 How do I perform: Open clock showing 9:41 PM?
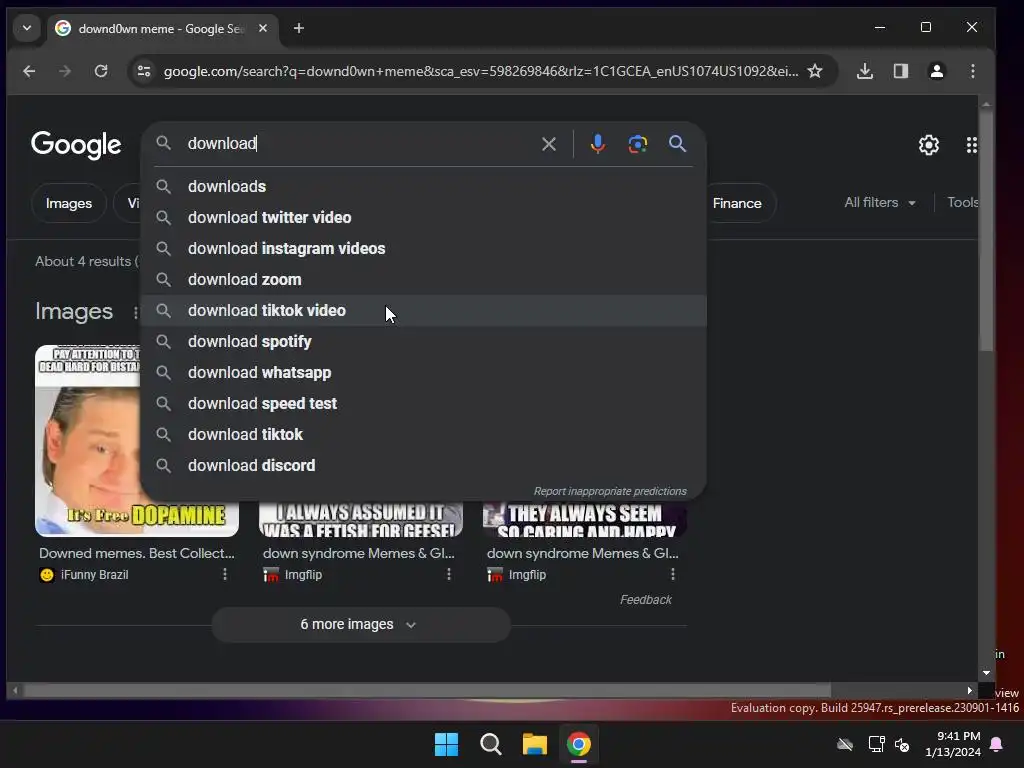click(953, 744)
